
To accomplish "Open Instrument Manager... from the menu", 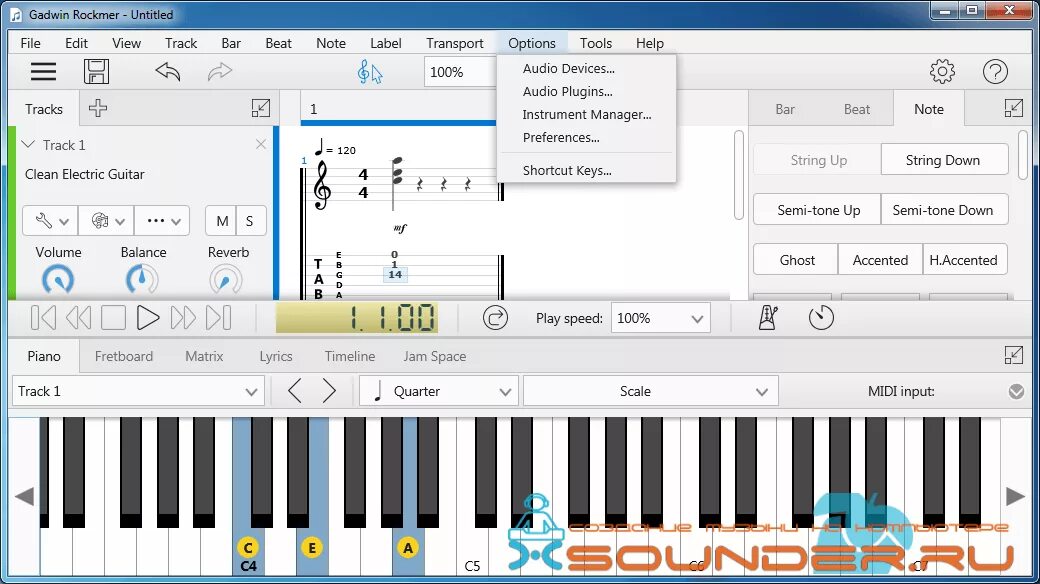I will tap(587, 114).
